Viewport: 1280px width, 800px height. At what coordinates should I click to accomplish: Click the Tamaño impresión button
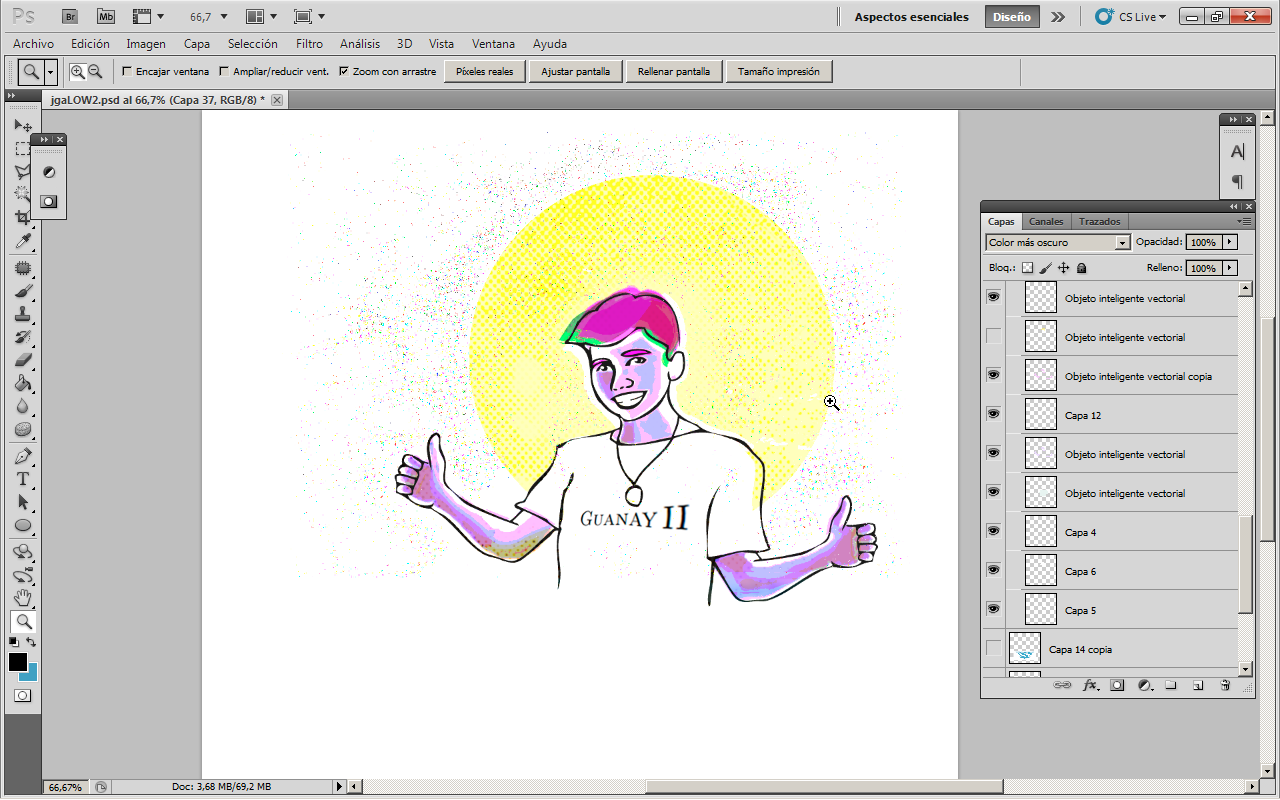point(779,72)
